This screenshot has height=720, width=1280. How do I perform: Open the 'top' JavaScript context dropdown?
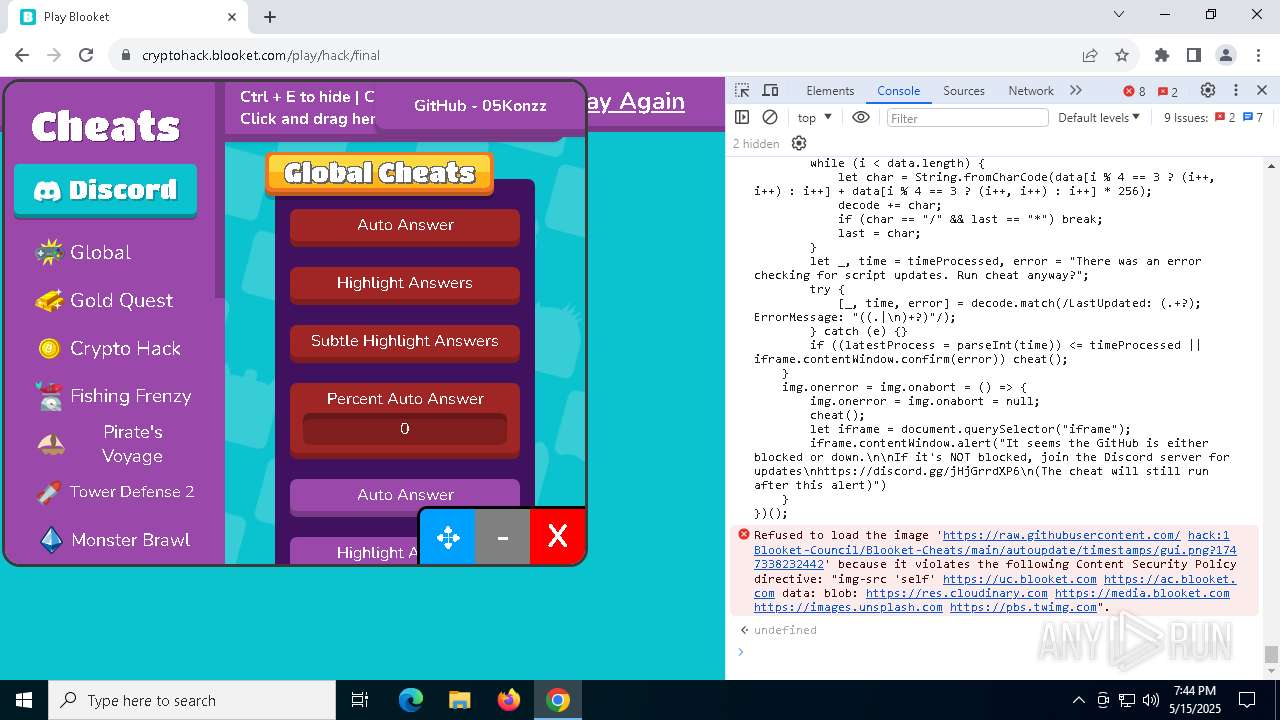[x=814, y=117]
